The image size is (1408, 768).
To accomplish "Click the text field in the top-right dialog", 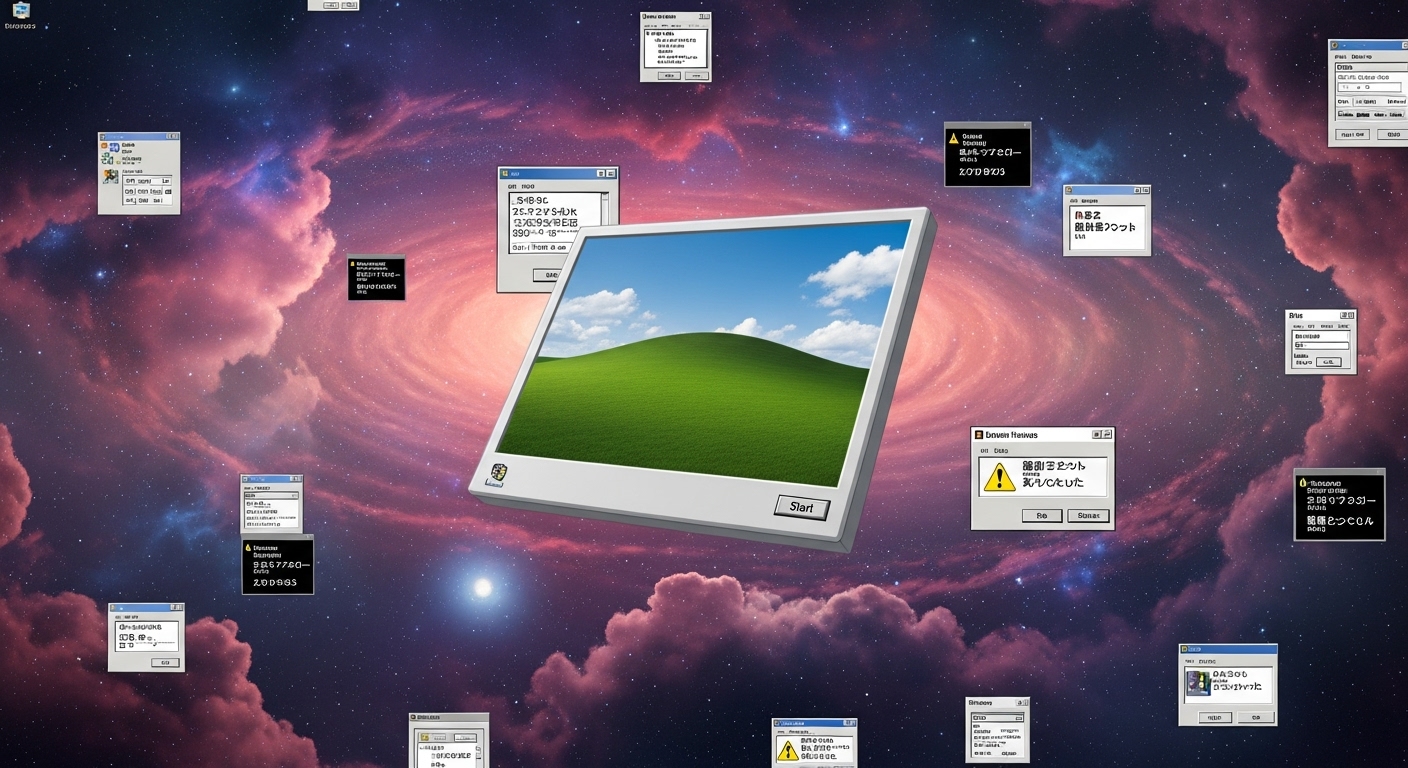I will tap(1366, 87).
